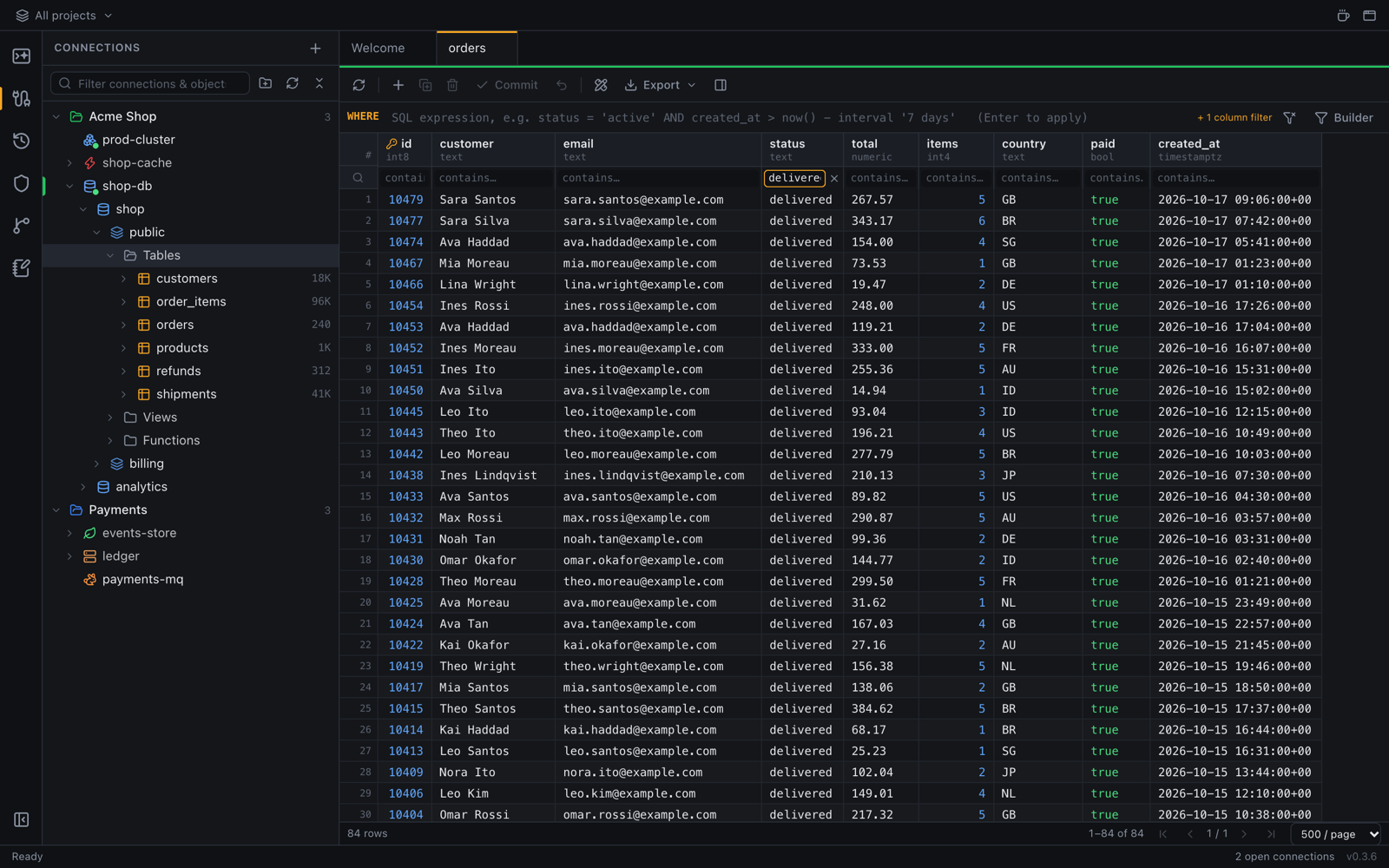
Task: Click the clear filters funnel icon
Action: (1290, 118)
